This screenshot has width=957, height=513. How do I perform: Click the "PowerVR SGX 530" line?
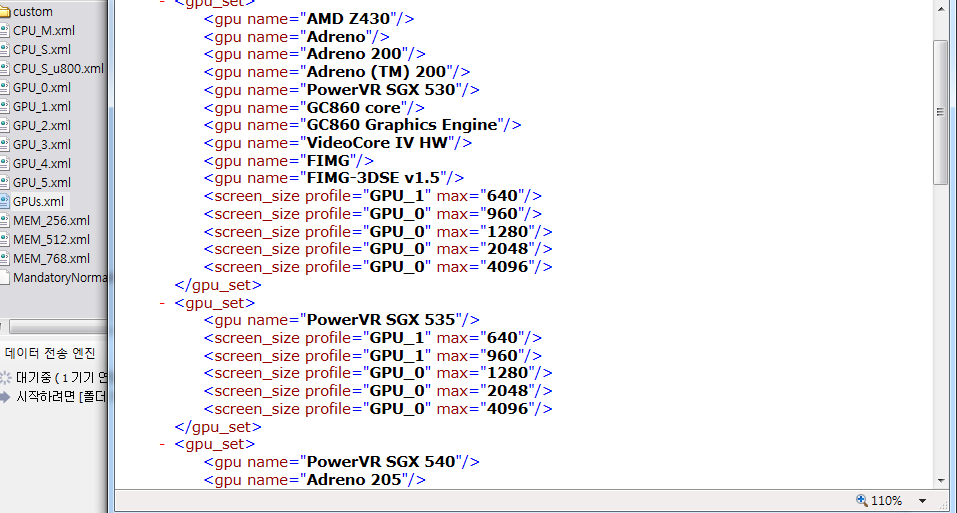[x=342, y=90]
